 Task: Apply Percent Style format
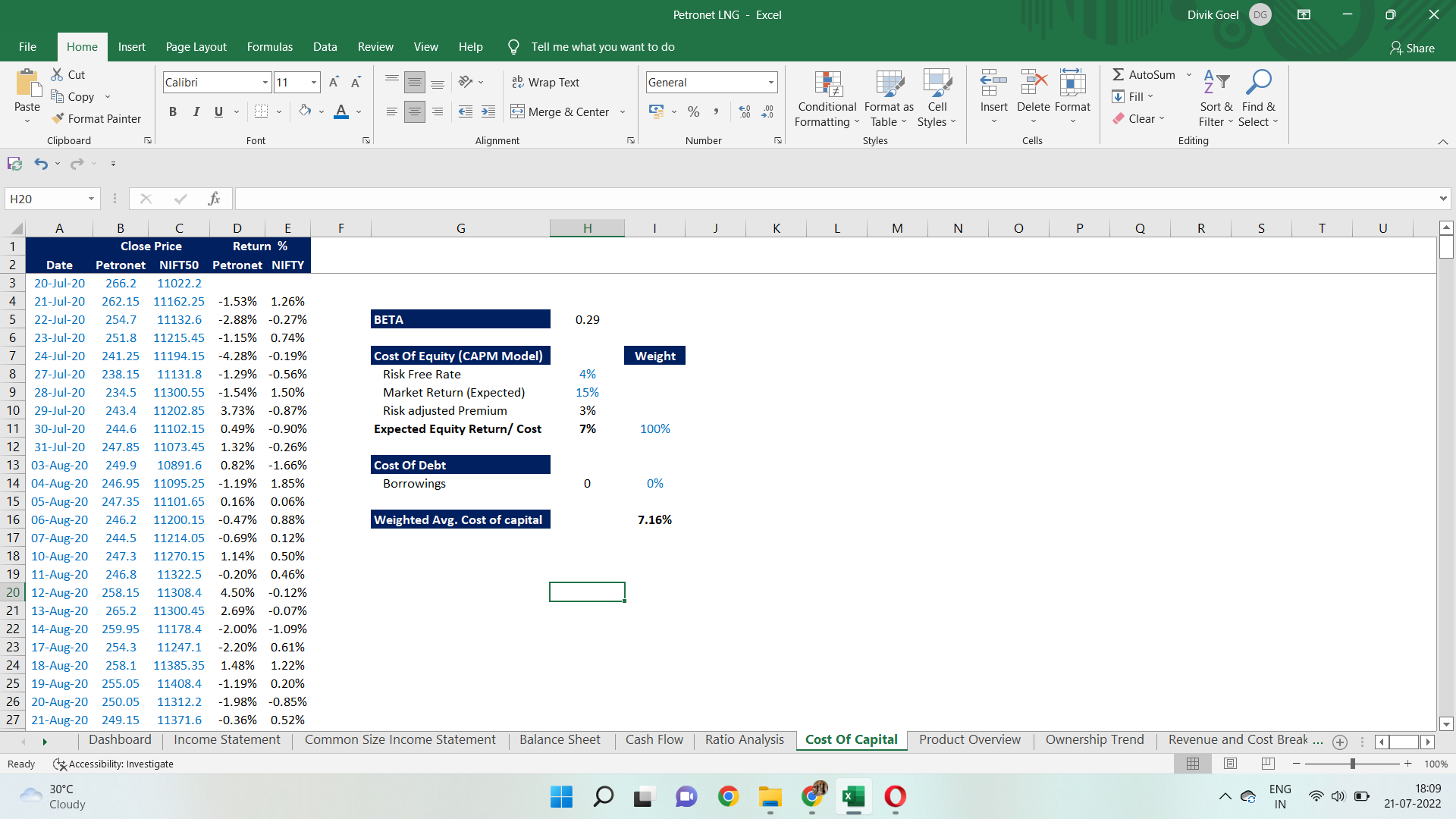tap(693, 111)
